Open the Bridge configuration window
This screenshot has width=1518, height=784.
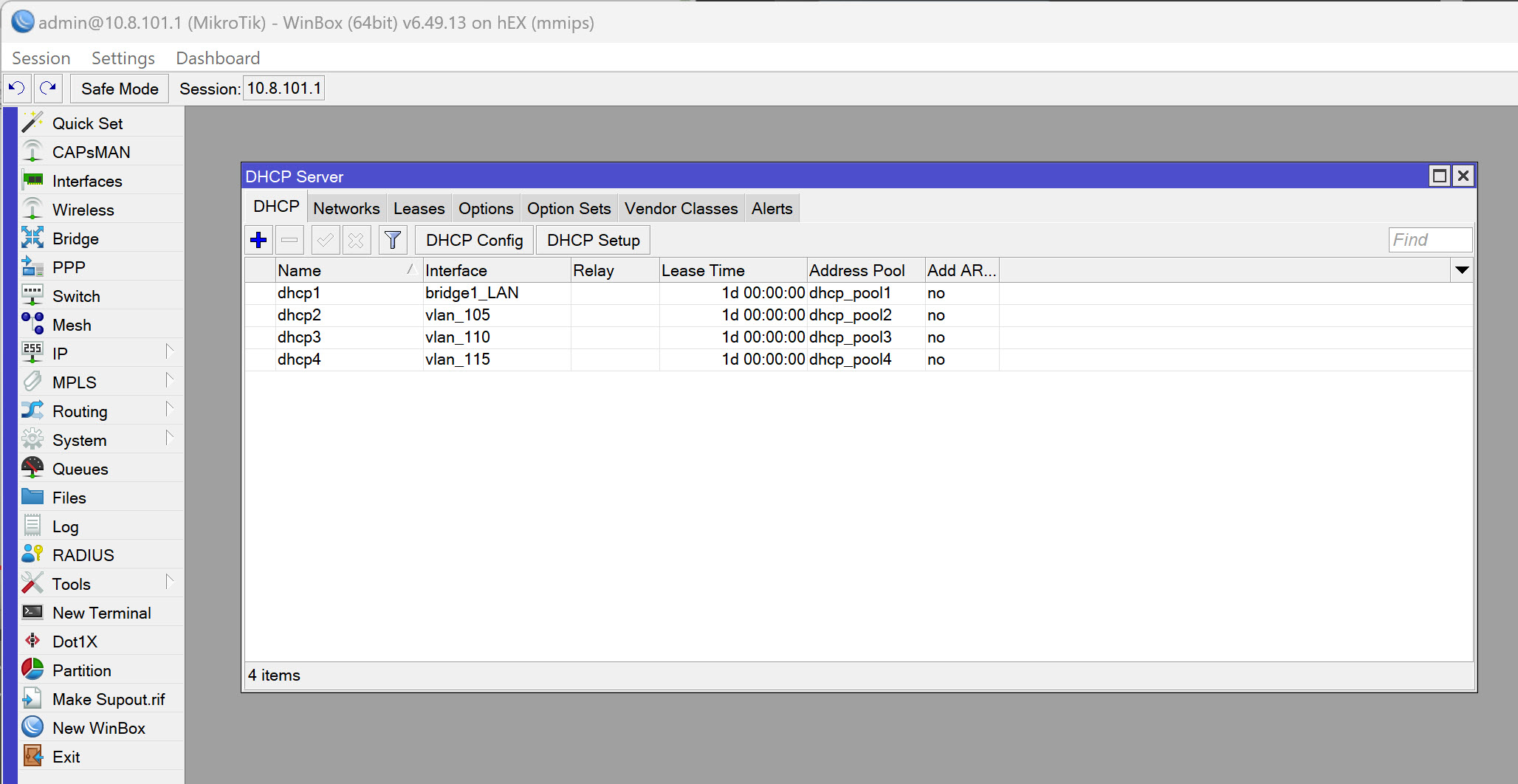(75, 238)
